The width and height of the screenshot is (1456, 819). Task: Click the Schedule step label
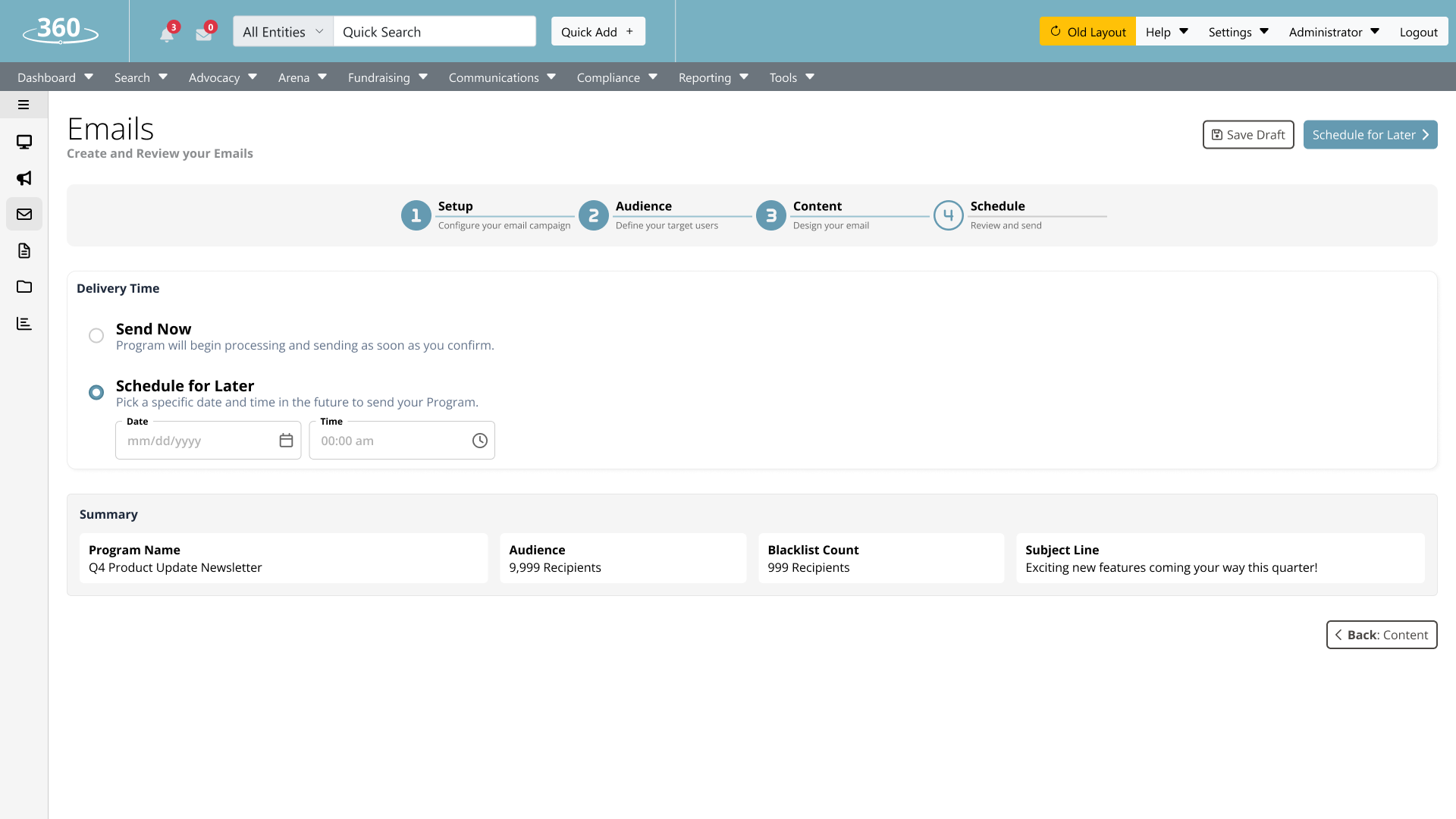(x=998, y=206)
